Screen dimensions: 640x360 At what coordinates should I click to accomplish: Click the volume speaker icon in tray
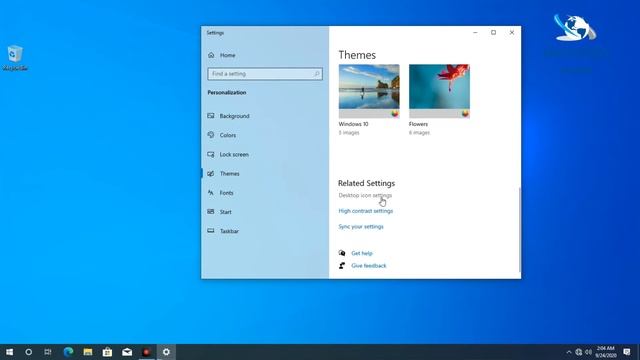(588, 352)
